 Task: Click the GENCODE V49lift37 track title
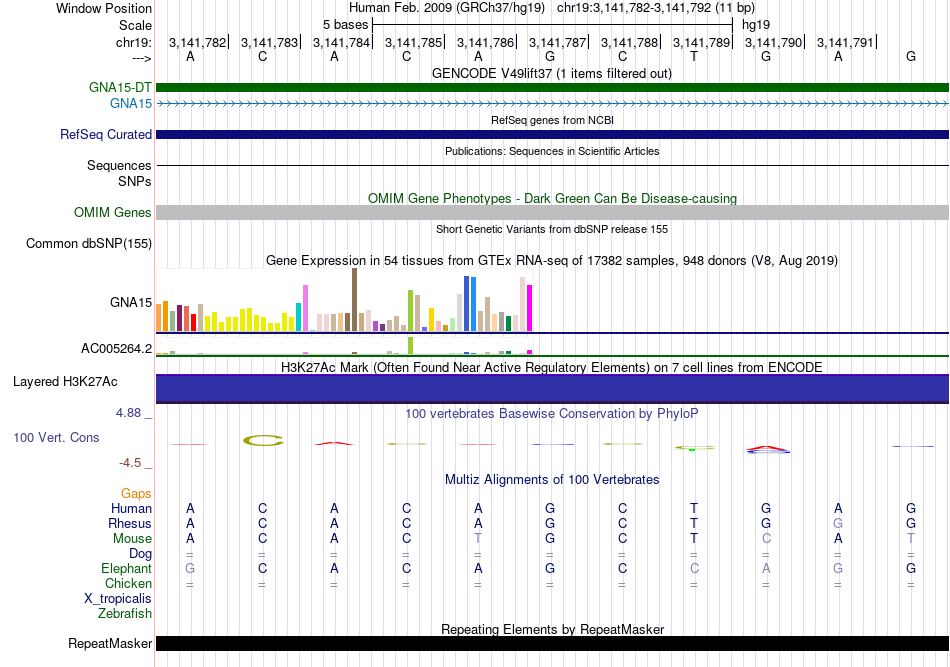pyautogui.click(x=552, y=74)
